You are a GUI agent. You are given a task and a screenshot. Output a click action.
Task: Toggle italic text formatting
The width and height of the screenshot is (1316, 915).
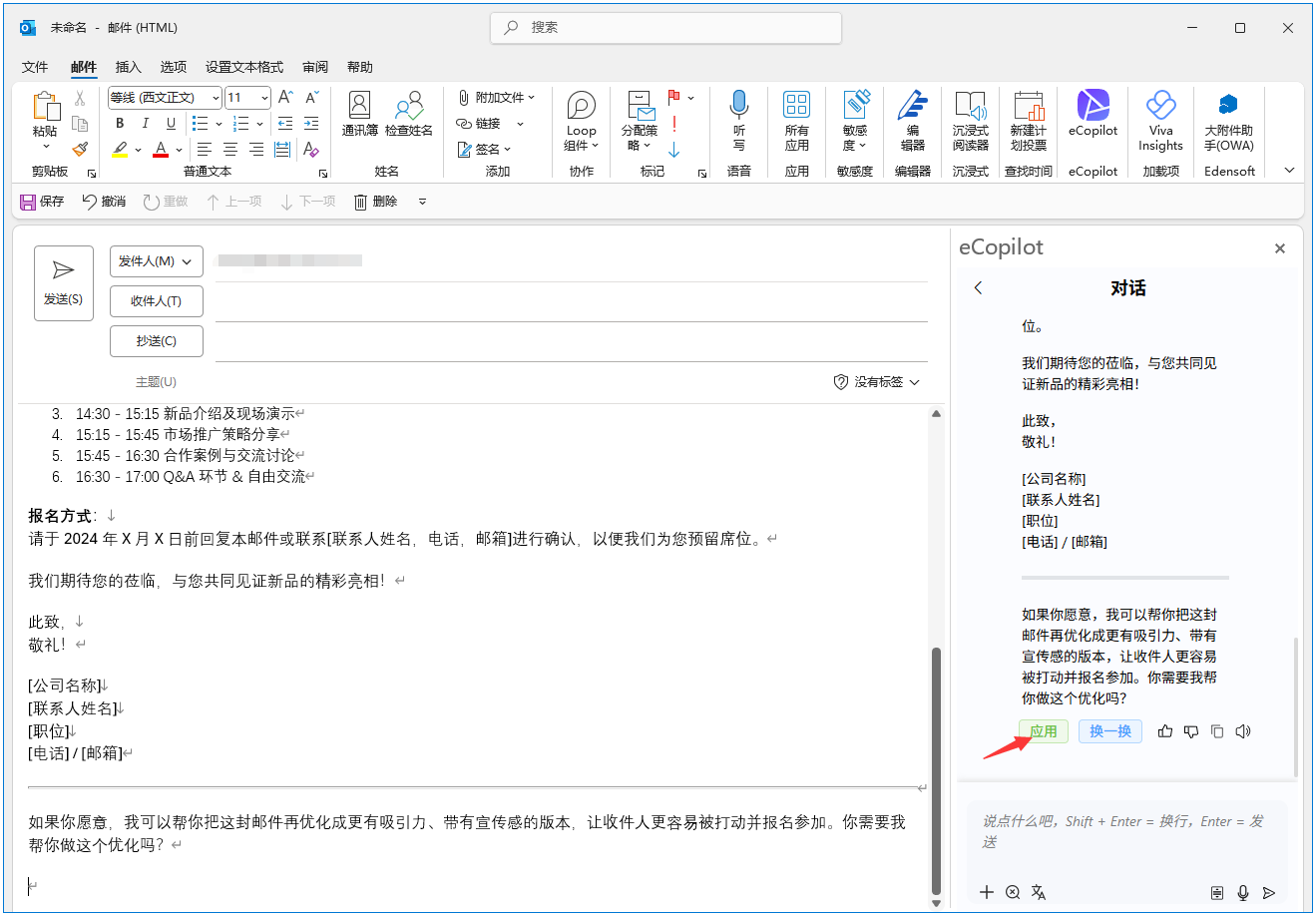[x=146, y=124]
